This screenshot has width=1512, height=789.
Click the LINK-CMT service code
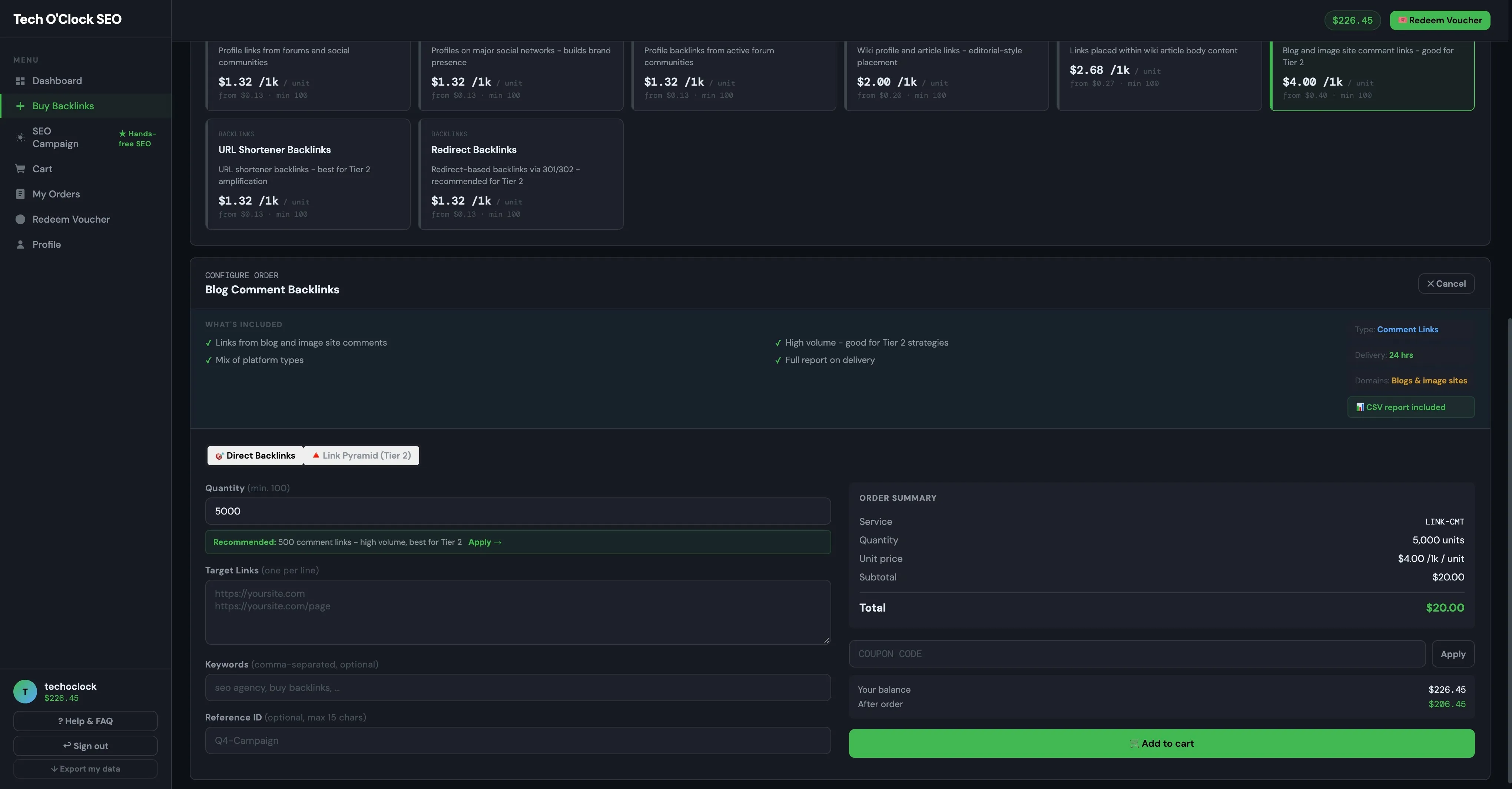pos(1445,522)
